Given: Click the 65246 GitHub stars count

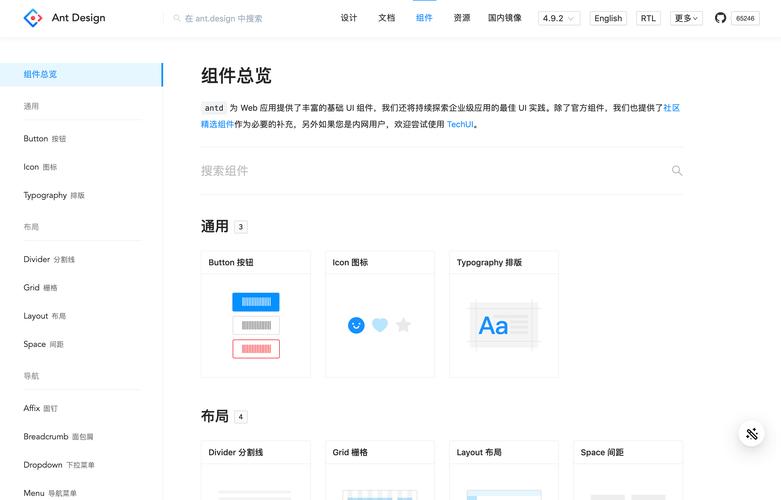Looking at the screenshot, I should [x=746, y=18].
